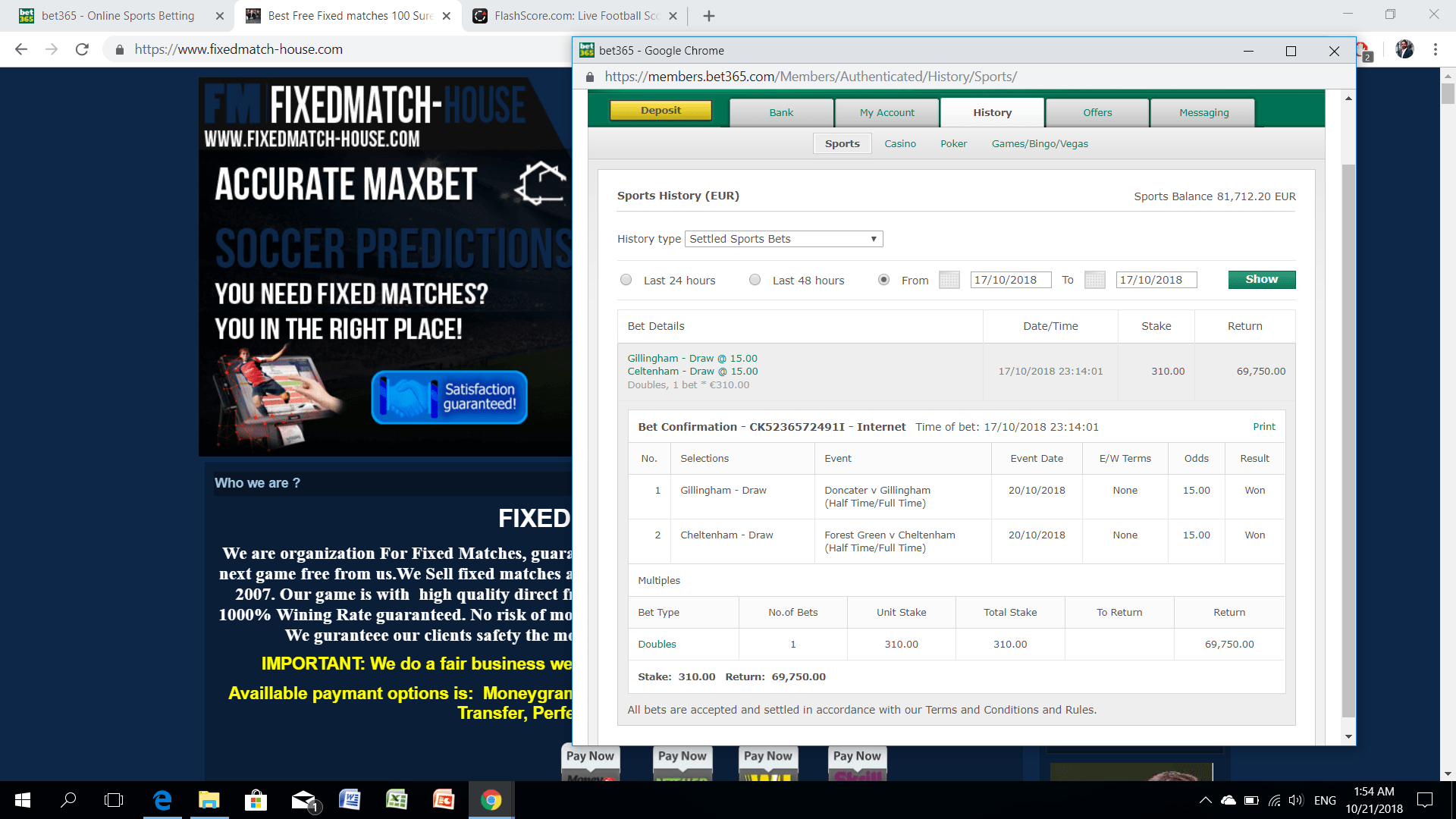Open Gillingham - Draw @ 15.00 link
The height and width of the screenshot is (819, 1456).
[x=692, y=359]
